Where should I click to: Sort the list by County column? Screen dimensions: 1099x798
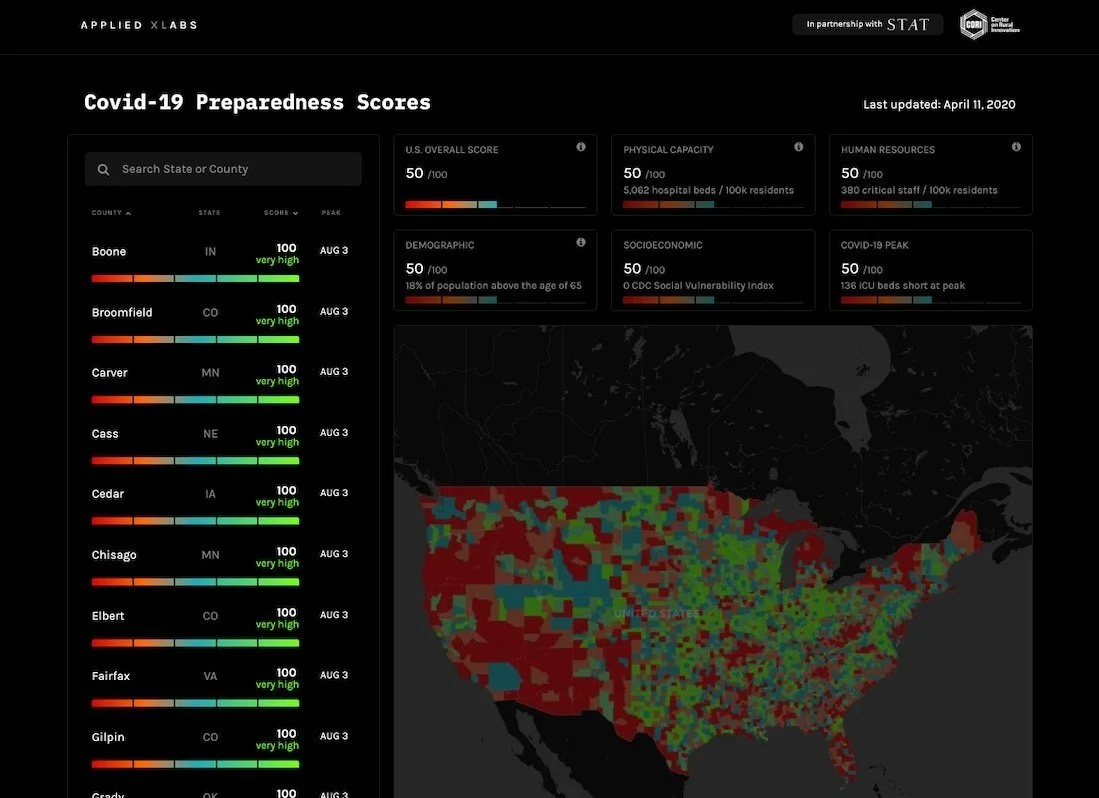click(x=111, y=212)
